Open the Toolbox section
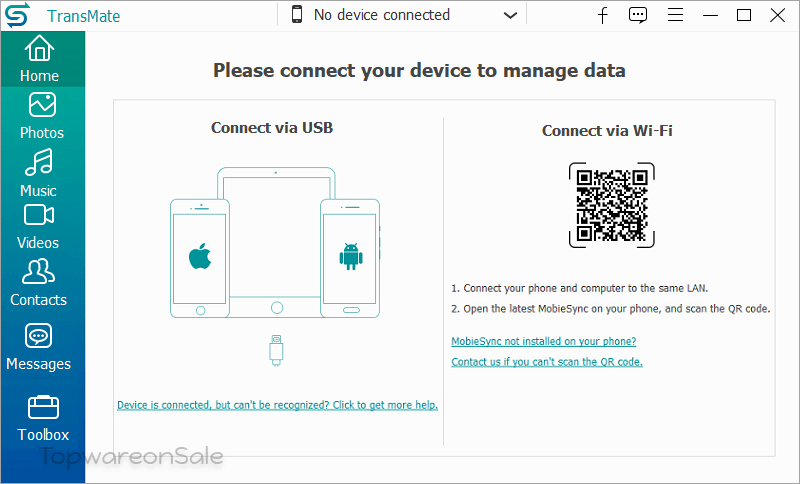This screenshot has height=484, width=800. tap(43, 418)
